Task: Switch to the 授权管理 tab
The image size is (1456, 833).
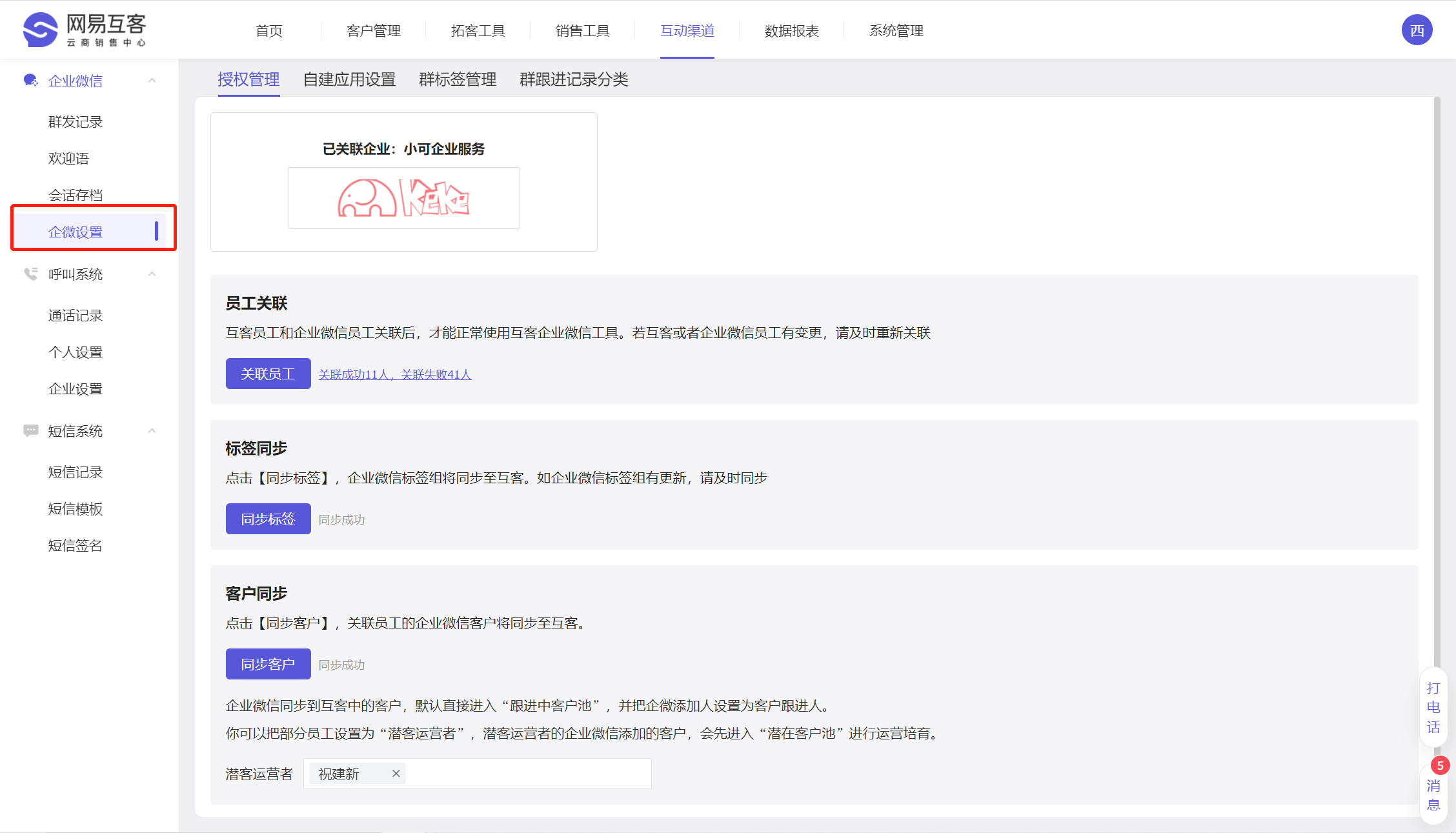Action: tap(248, 79)
